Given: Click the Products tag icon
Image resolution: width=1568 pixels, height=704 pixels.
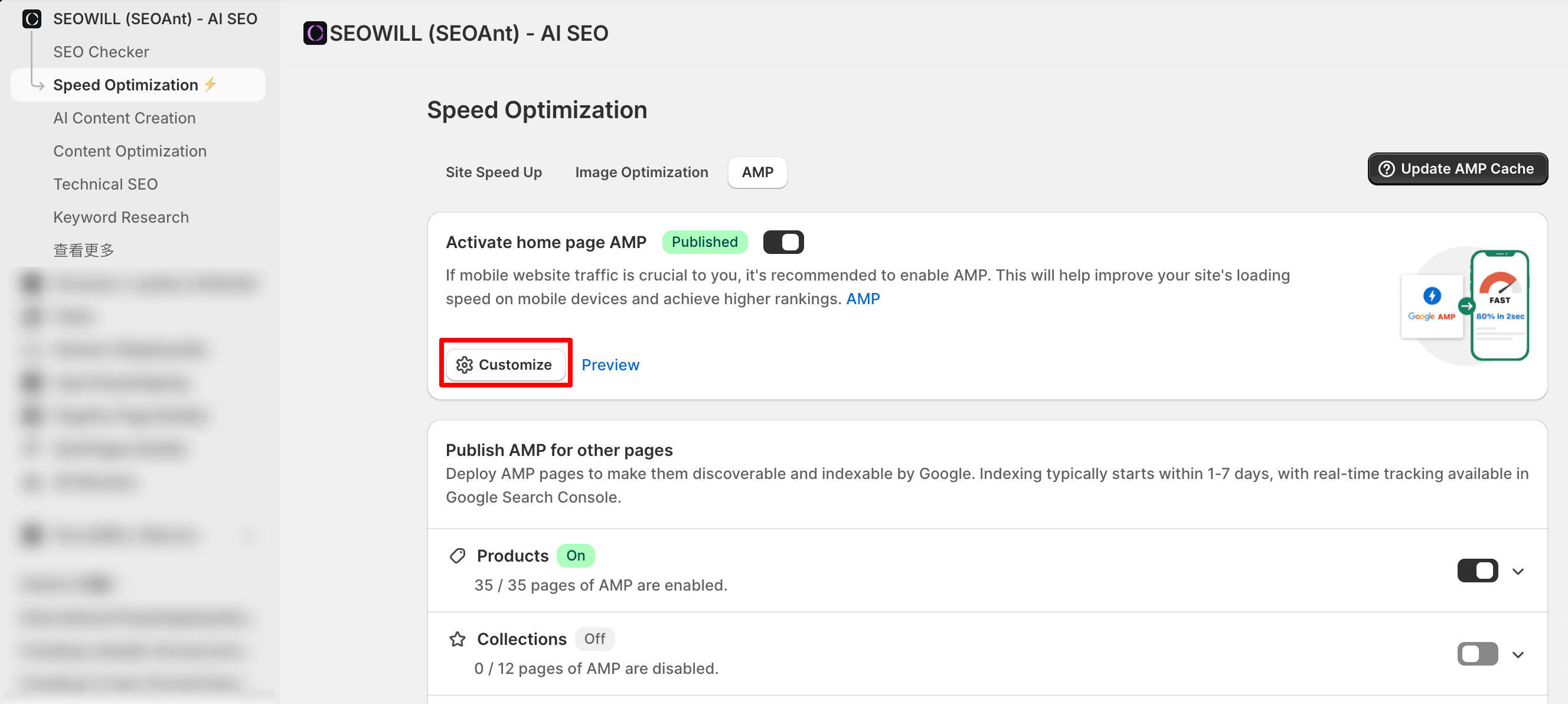Looking at the screenshot, I should (457, 555).
